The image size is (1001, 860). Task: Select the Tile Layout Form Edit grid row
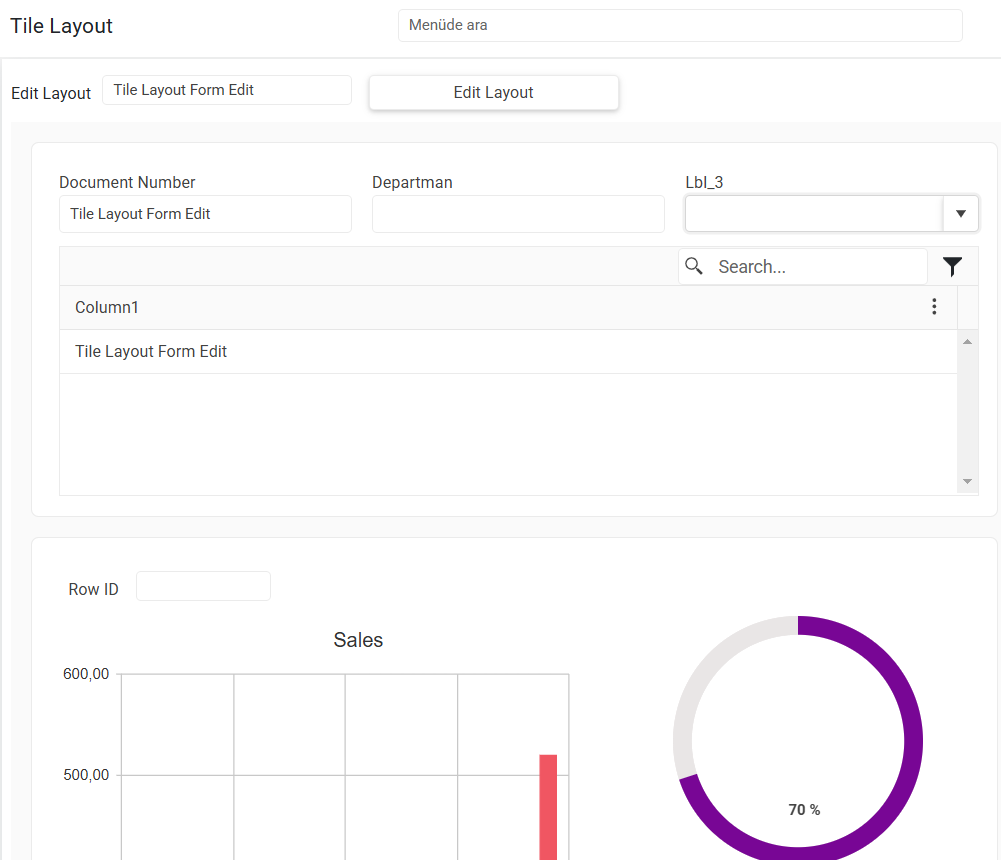pyautogui.click(x=508, y=352)
